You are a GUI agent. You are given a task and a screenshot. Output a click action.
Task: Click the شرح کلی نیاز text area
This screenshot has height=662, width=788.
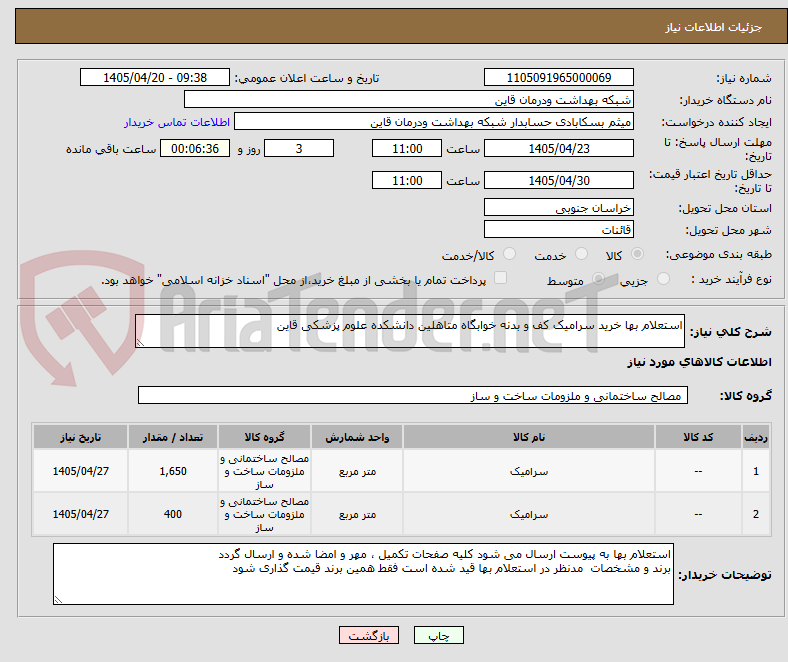(x=410, y=331)
